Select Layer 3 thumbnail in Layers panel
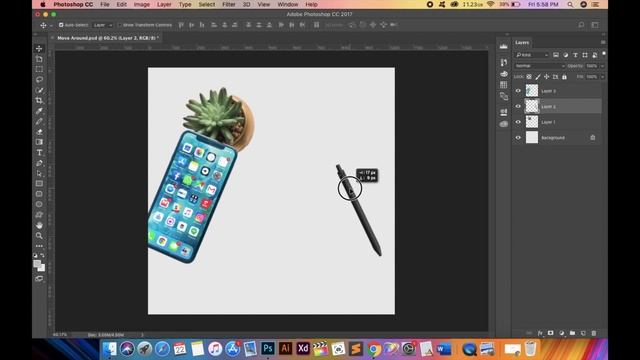 click(x=532, y=91)
